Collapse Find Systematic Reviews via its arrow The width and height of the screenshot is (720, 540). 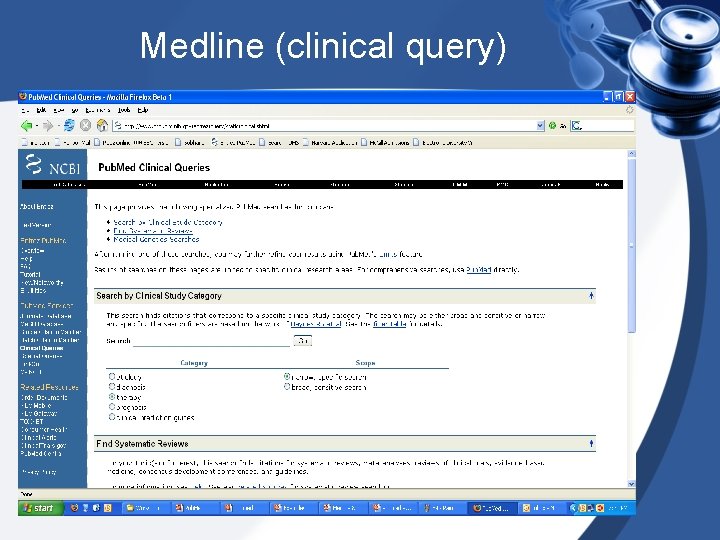tap(591, 444)
